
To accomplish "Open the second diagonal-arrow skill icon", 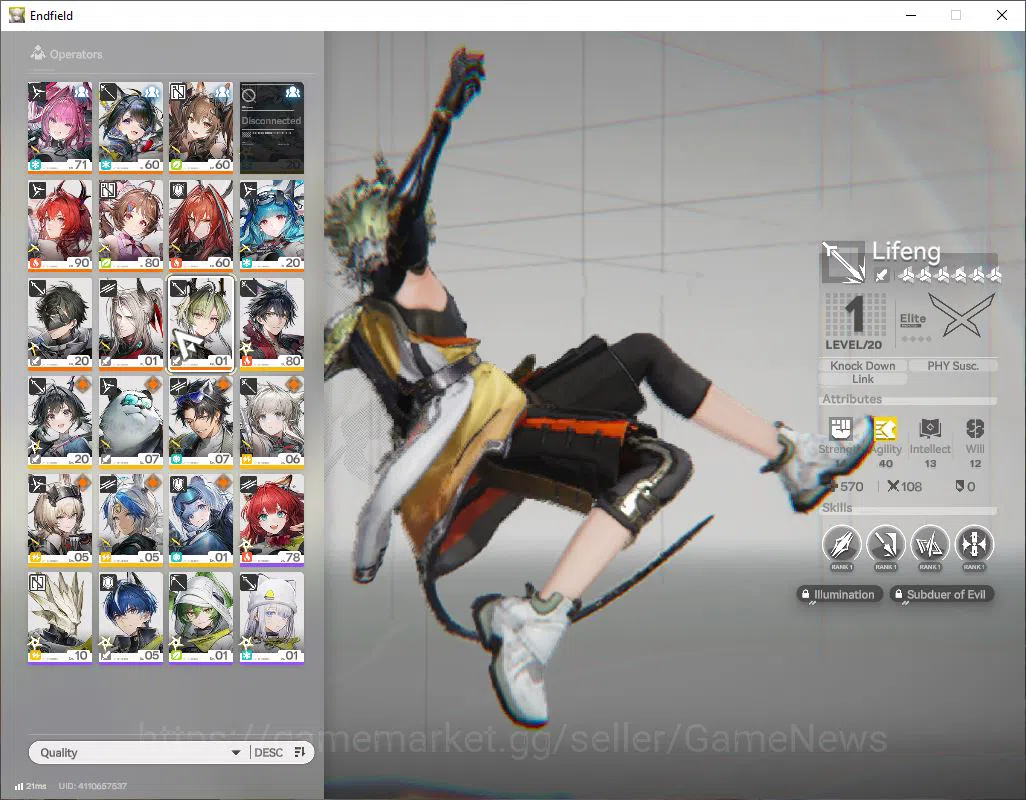I will tap(885, 544).
